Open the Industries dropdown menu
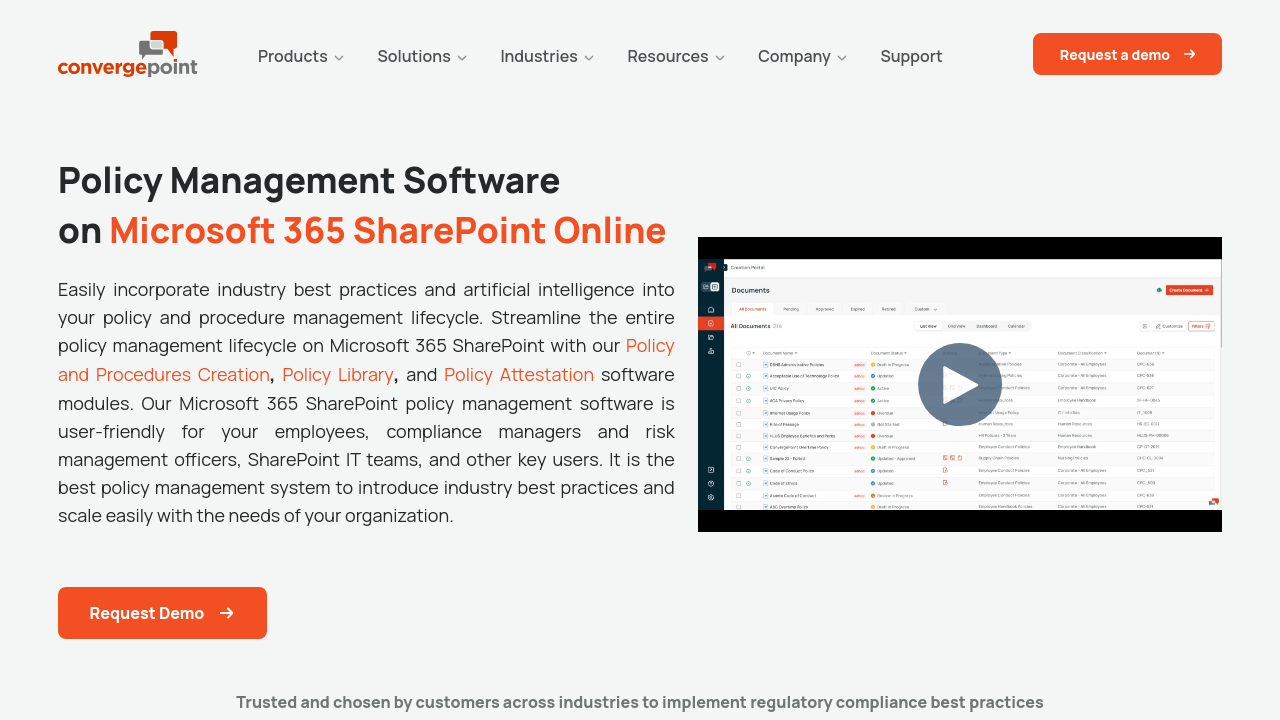1280x720 pixels. (x=547, y=56)
